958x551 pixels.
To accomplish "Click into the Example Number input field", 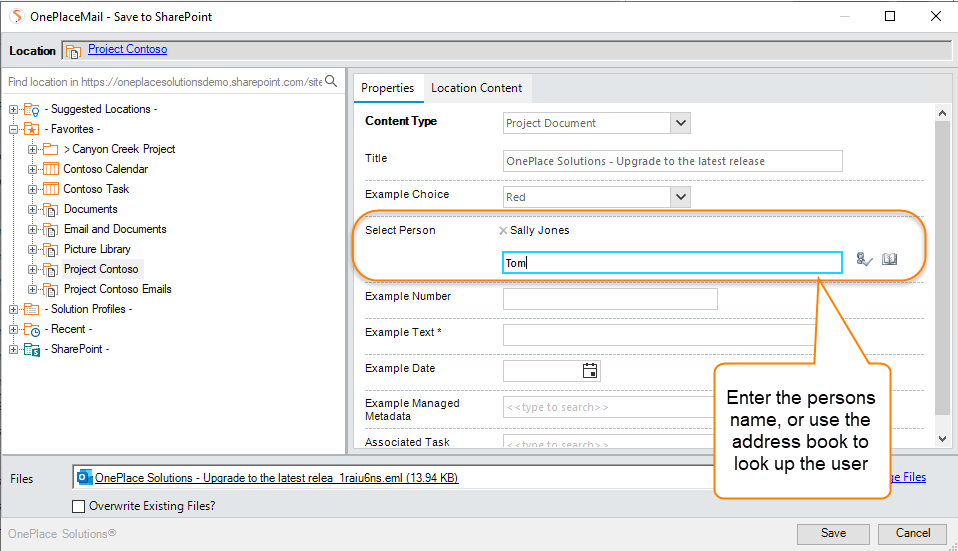I will [x=610, y=298].
